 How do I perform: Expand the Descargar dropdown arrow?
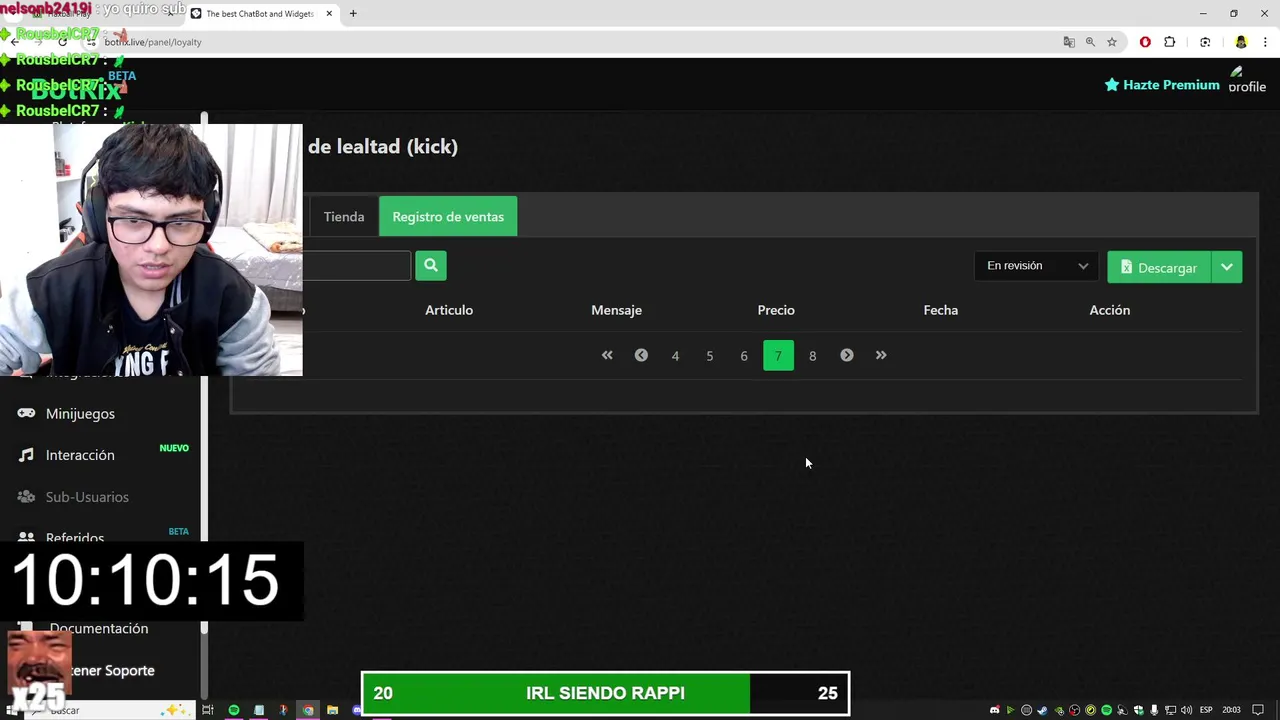[1227, 267]
